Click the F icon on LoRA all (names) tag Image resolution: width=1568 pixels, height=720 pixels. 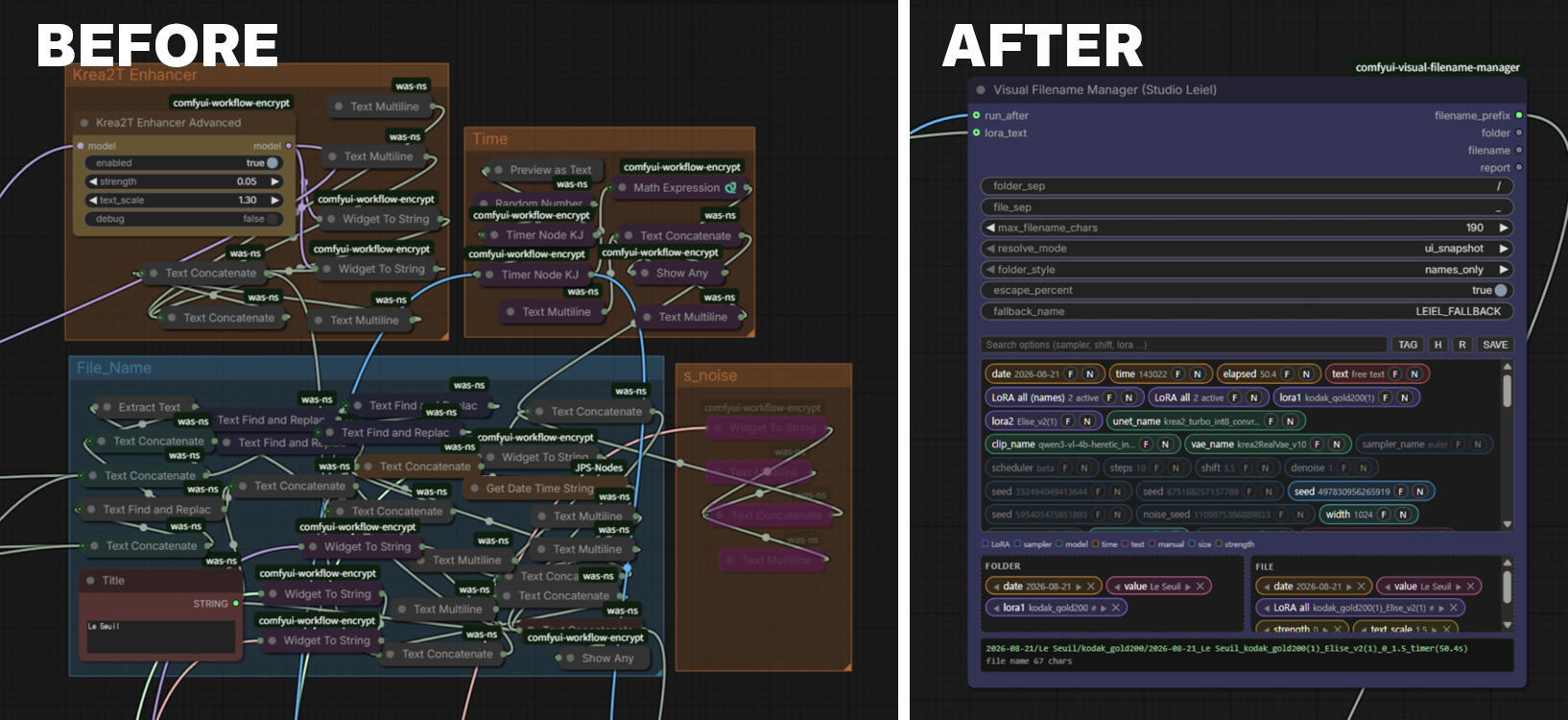[x=1109, y=397]
